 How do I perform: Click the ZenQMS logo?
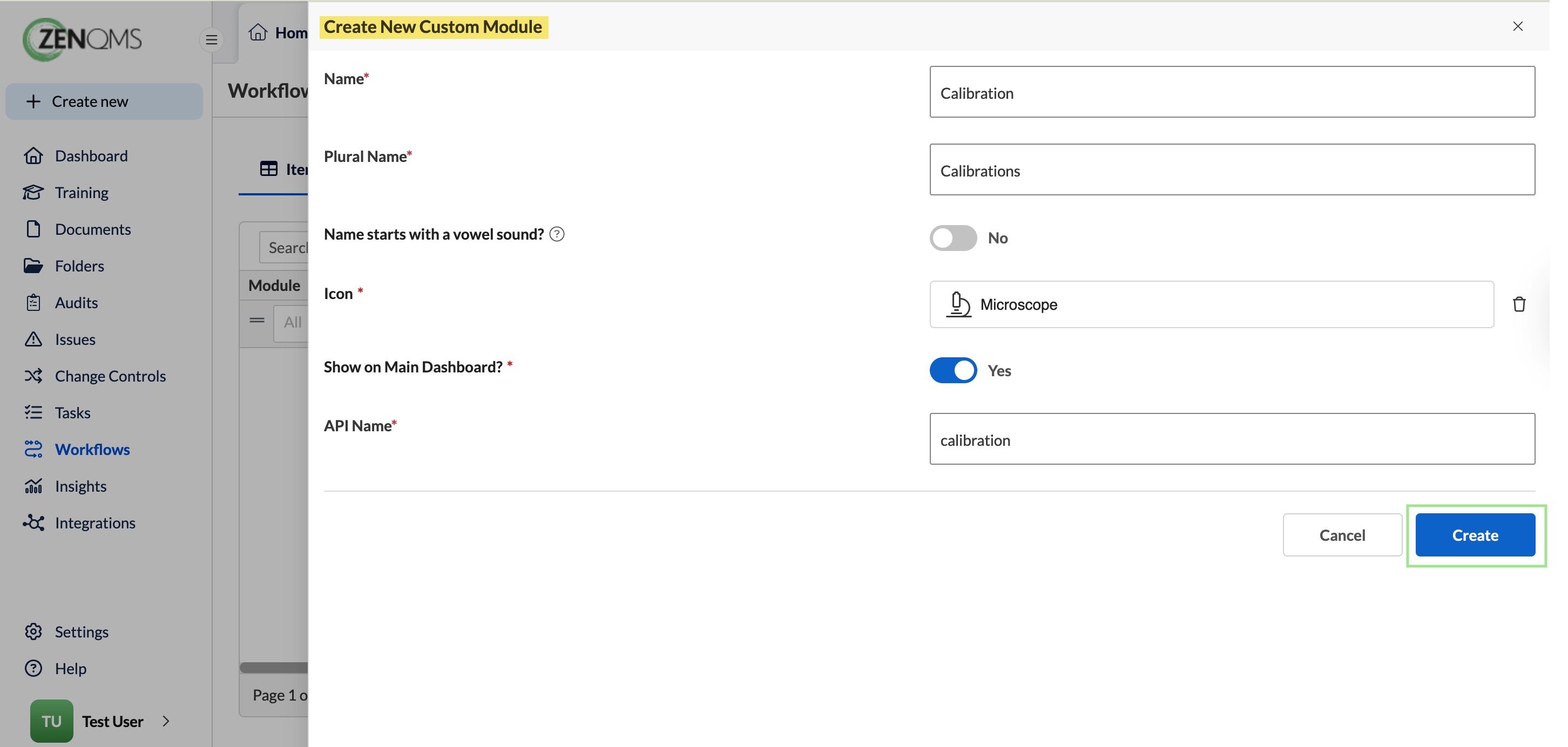pos(82,39)
